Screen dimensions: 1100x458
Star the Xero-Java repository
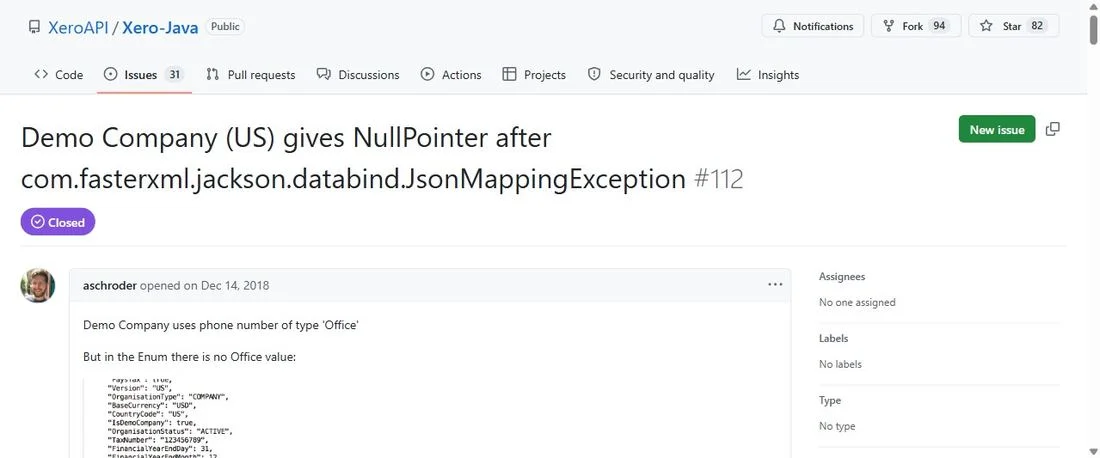(x=1014, y=26)
